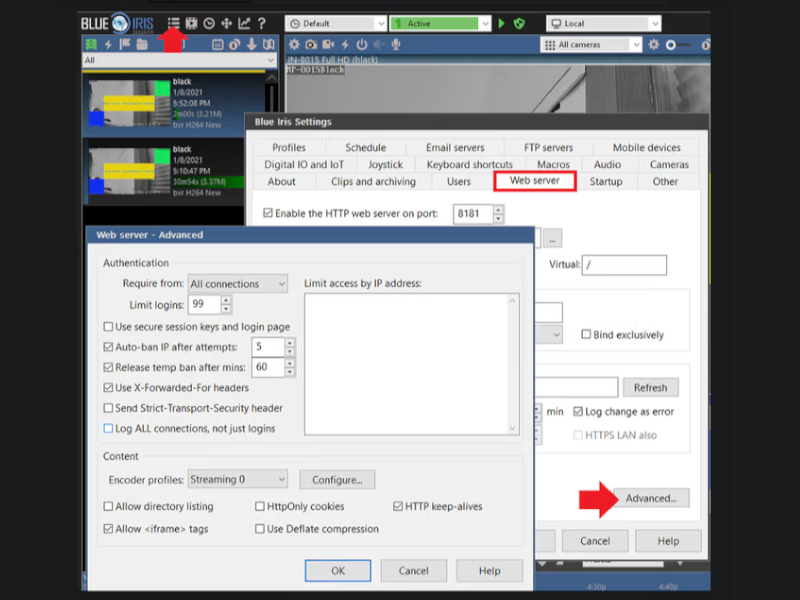
Task: Click Configure... button for encoder profiles
Action: tap(337, 480)
